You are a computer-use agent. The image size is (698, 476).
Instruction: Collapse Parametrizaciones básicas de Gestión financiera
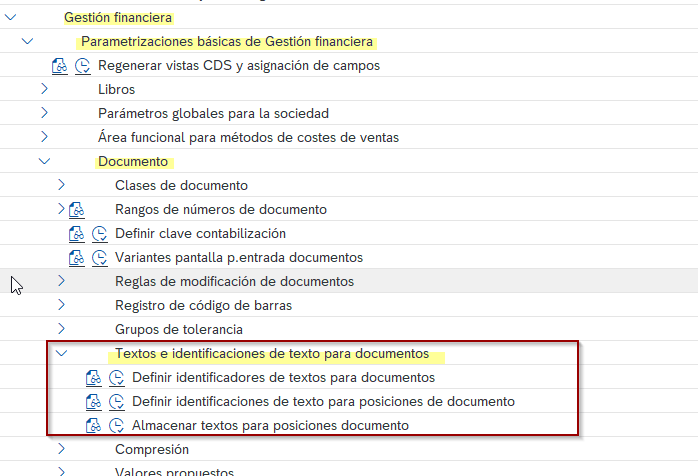27,42
